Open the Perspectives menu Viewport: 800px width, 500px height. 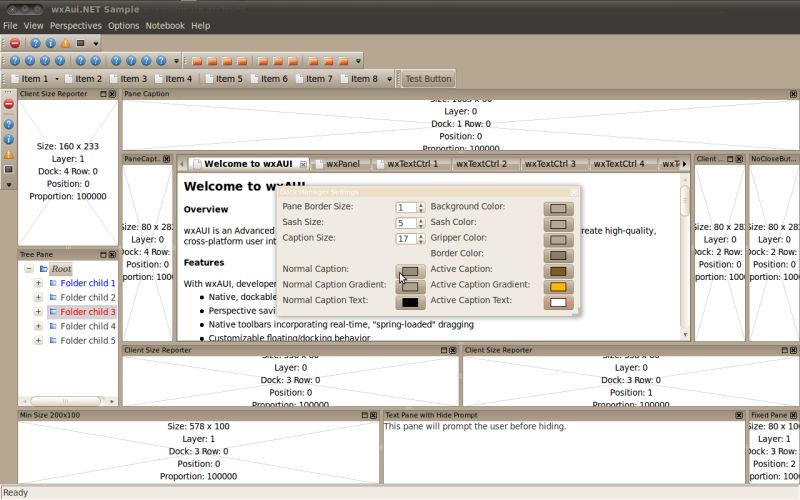(x=76, y=26)
